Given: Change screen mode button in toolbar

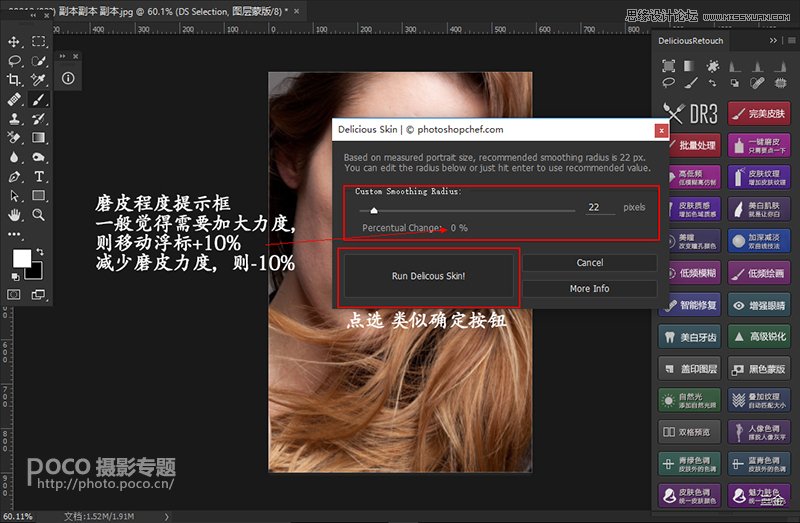Looking at the screenshot, I should pyautogui.click(x=38, y=294).
